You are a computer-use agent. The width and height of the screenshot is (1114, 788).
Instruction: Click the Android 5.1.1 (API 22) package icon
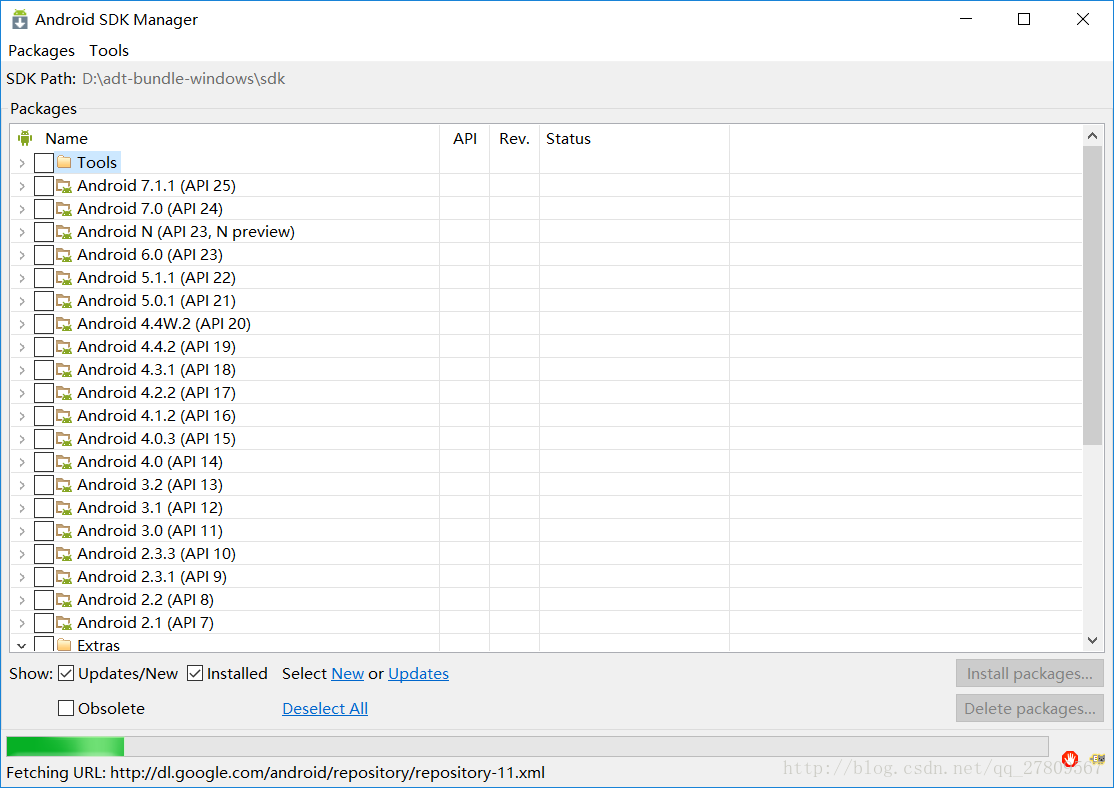coord(64,278)
